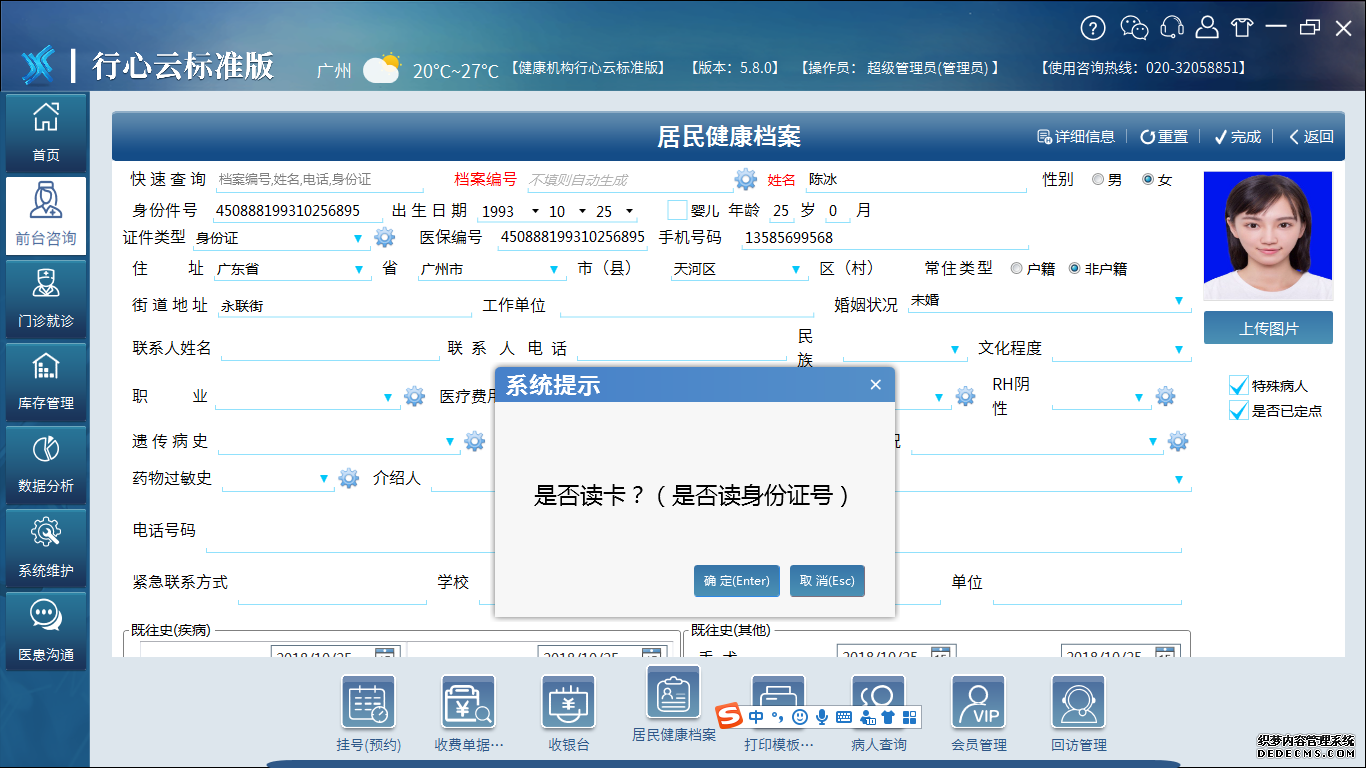Expand the province dropdown 广东省
Screen dimensions: 1366x768
click(359, 270)
